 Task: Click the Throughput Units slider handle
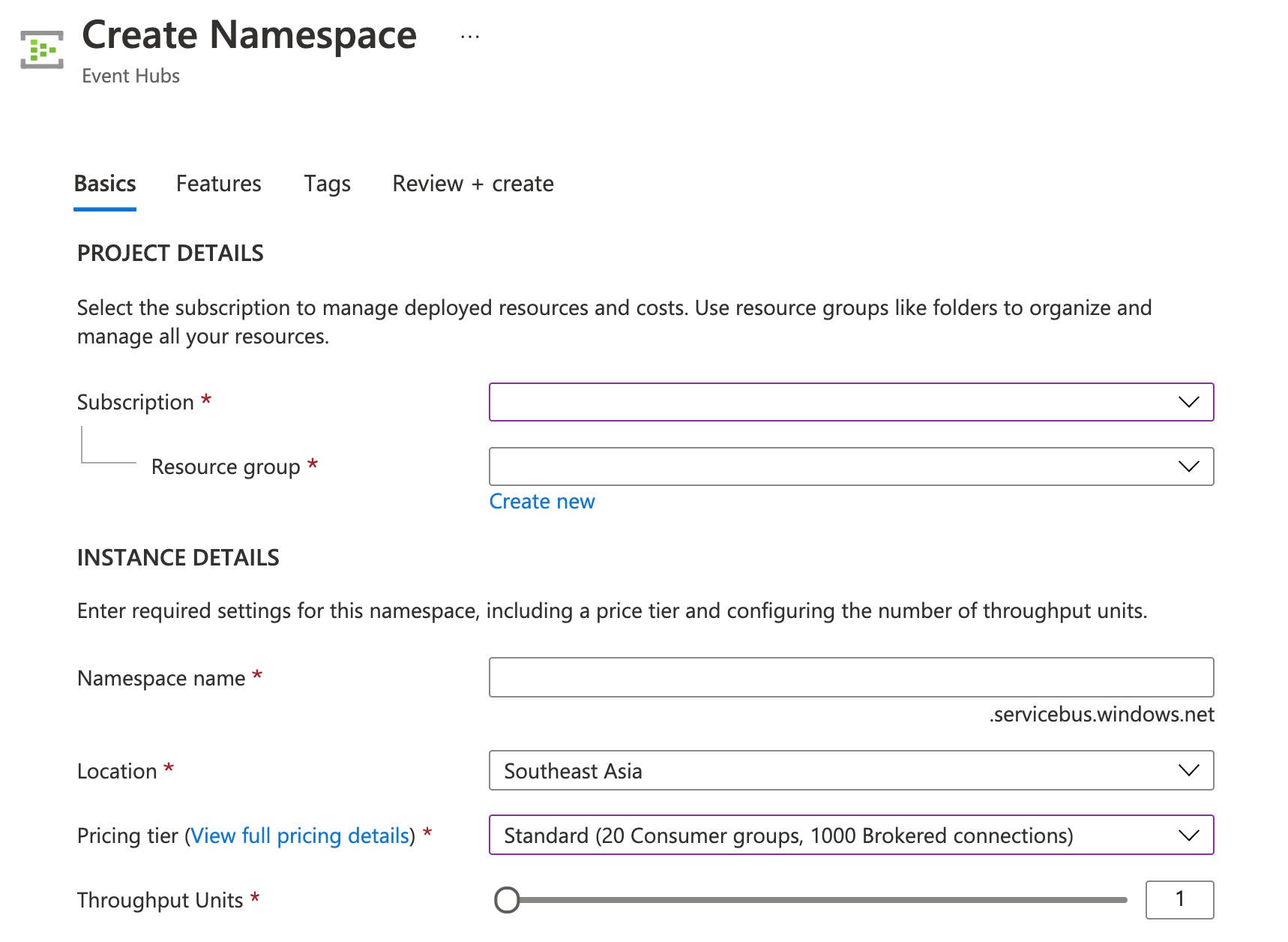[508, 899]
